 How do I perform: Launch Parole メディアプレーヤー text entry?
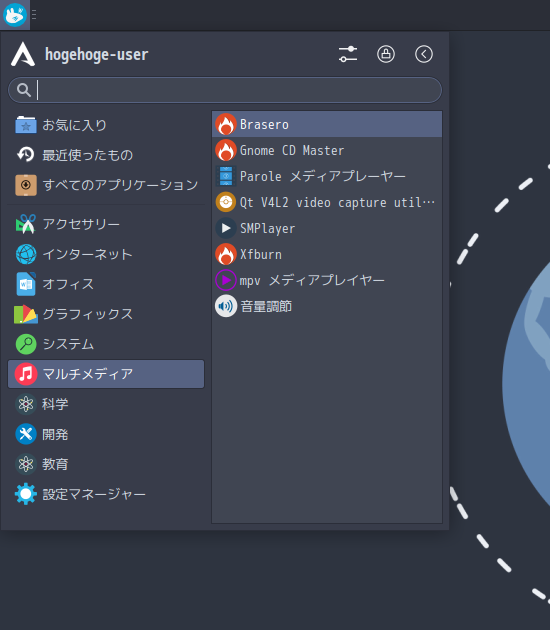tap(323, 176)
